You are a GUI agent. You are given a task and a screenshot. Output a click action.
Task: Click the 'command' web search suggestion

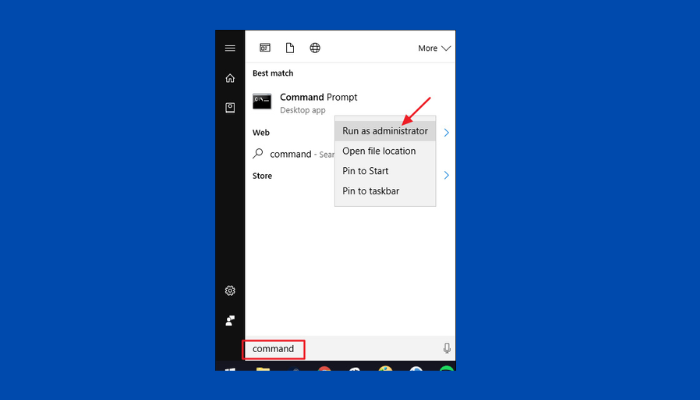tap(290, 154)
